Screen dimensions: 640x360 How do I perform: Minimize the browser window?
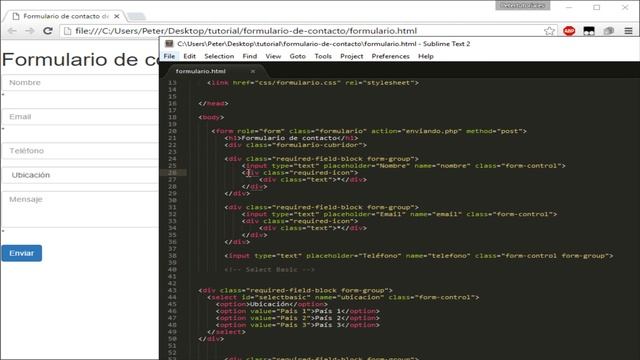(x=569, y=7)
